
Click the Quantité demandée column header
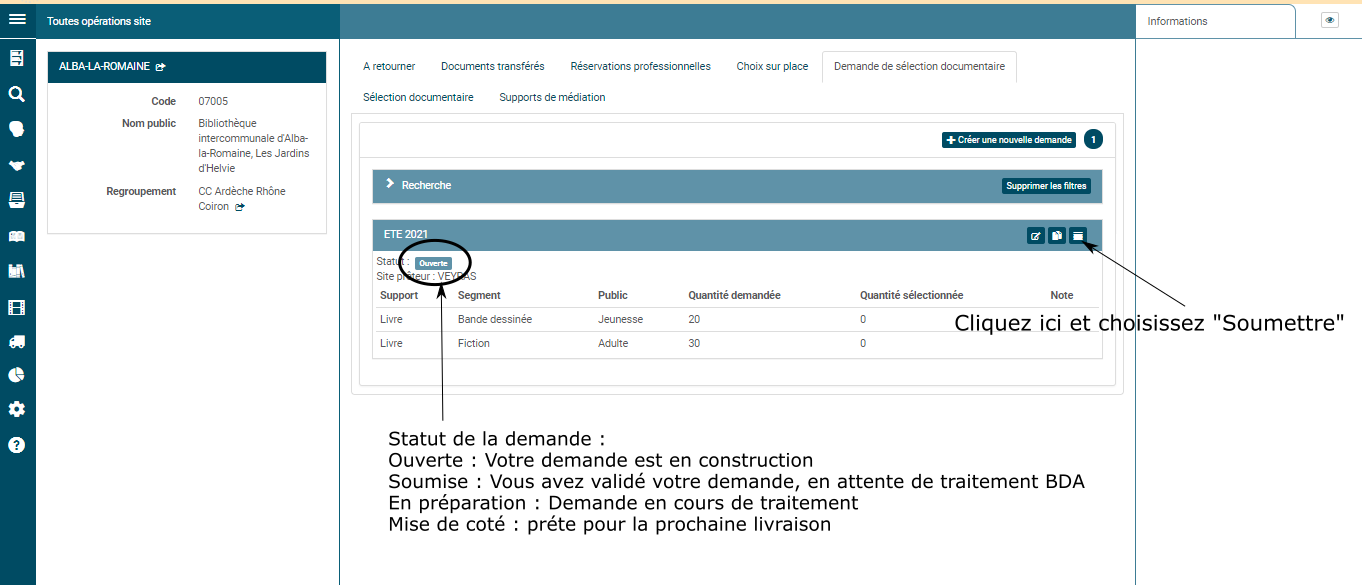pyautogui.click(x=734, y=295)
